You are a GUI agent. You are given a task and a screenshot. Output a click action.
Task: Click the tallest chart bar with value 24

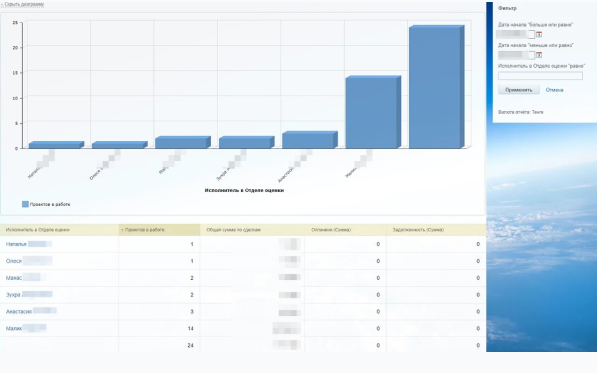click(436, 87)
